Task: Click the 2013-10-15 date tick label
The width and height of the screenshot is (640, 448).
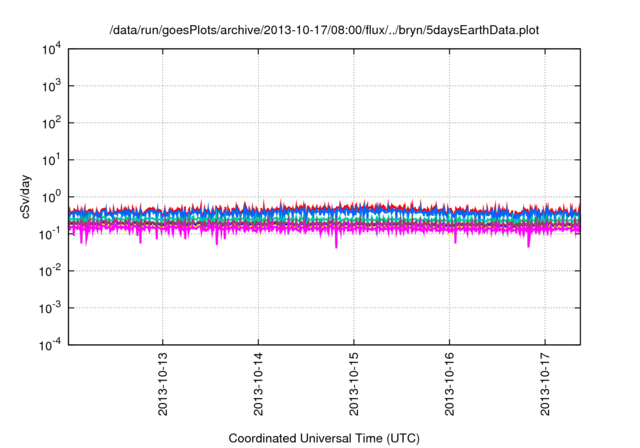Action: [354, 384]
